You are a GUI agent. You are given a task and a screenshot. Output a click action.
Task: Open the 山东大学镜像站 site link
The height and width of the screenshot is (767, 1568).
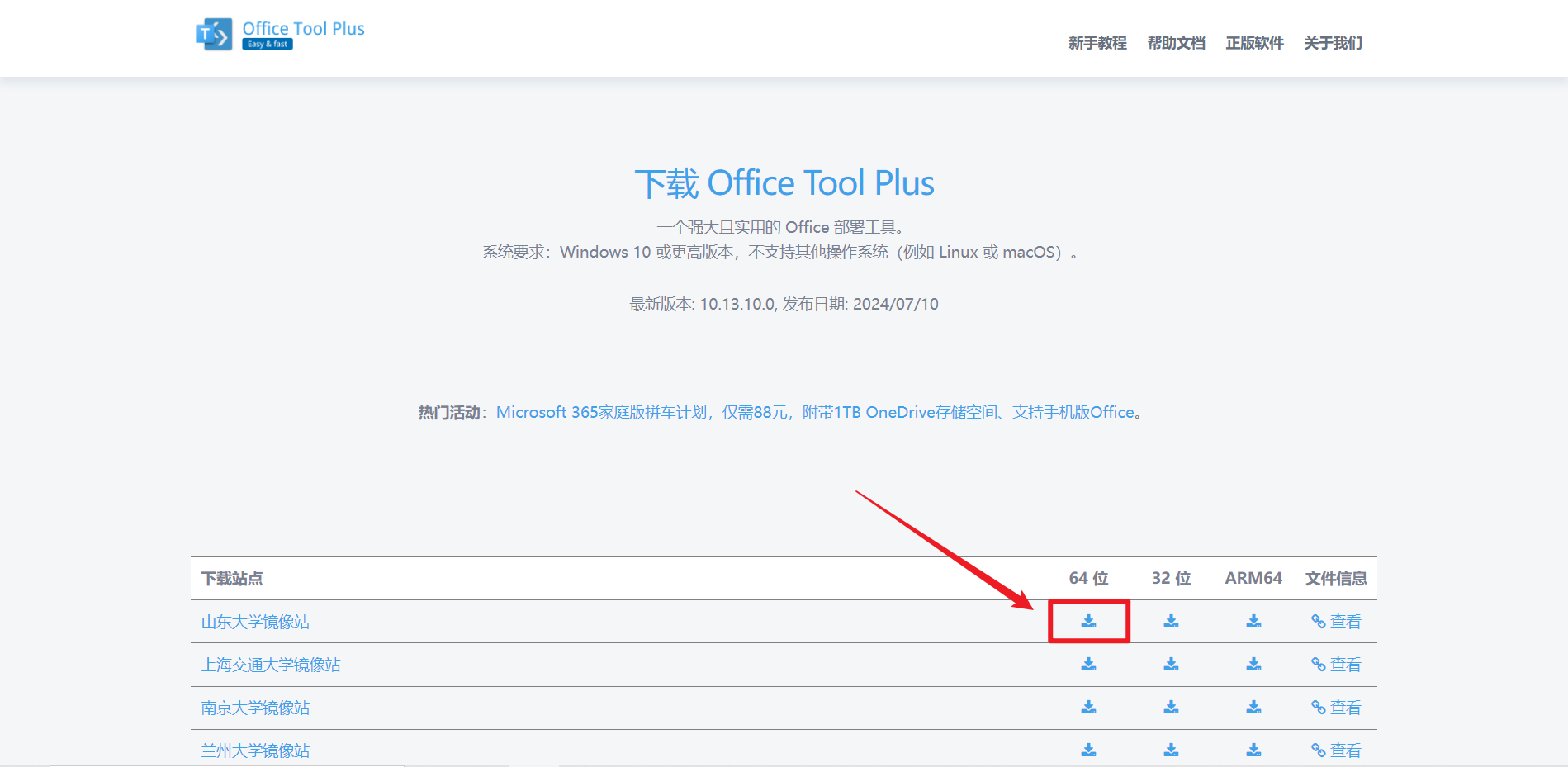[256, 622]
